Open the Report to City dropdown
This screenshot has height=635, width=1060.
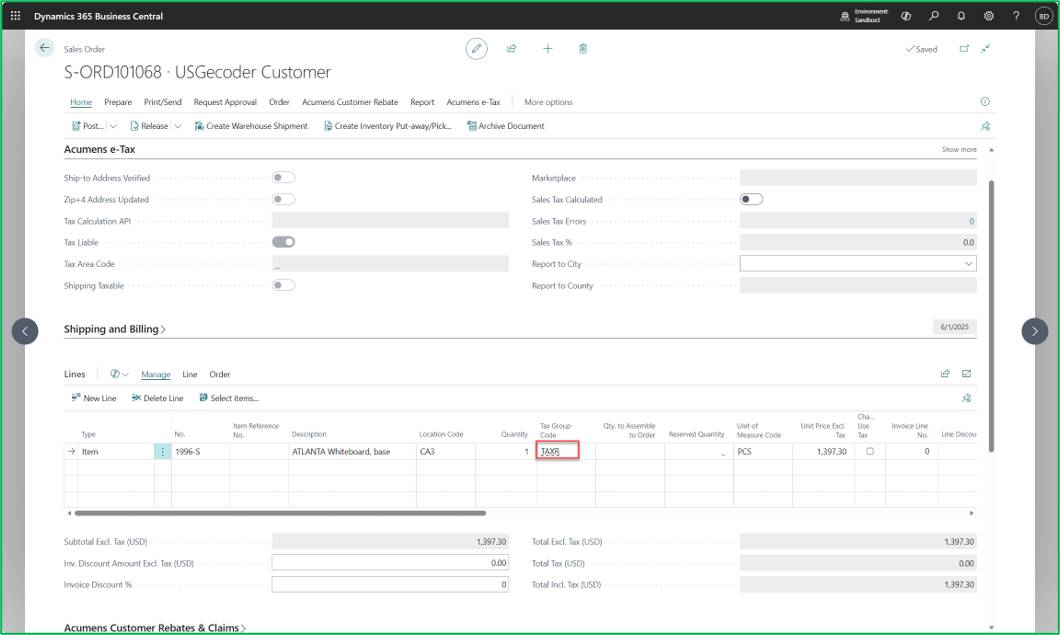point(968,264)
